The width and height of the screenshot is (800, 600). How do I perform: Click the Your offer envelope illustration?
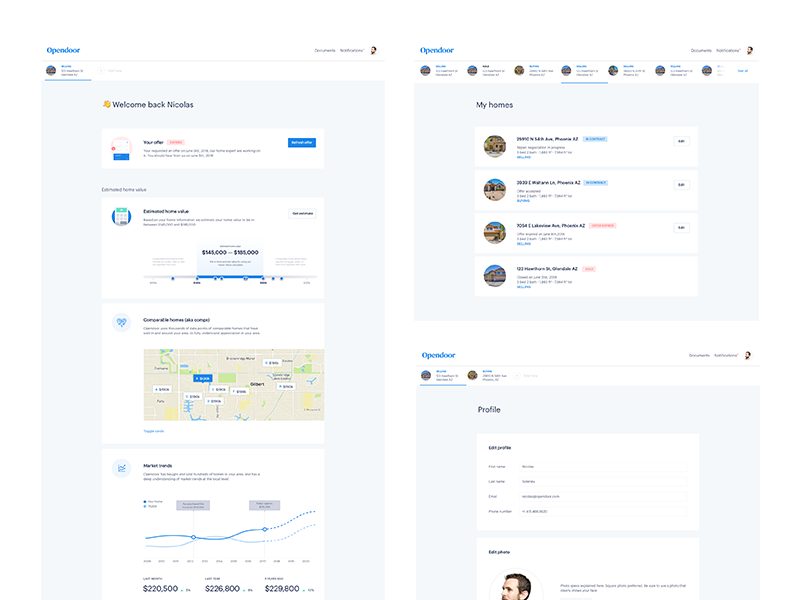122,147
